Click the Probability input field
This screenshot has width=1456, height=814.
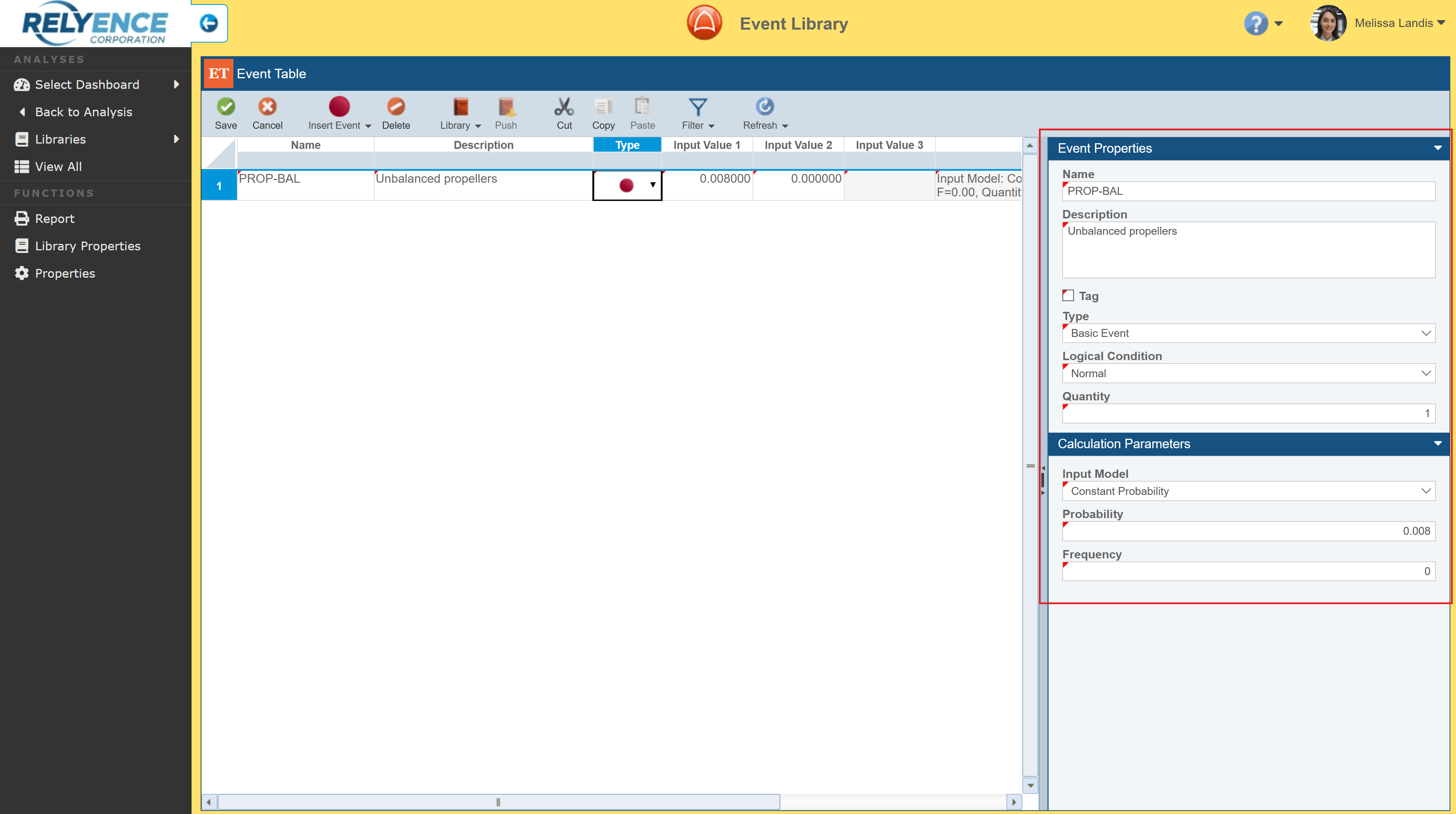1248,531
